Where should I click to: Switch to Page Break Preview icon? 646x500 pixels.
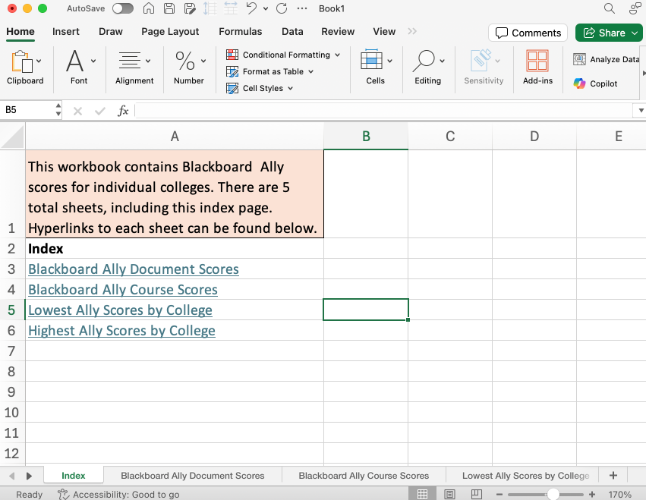(x=476, y=494)
